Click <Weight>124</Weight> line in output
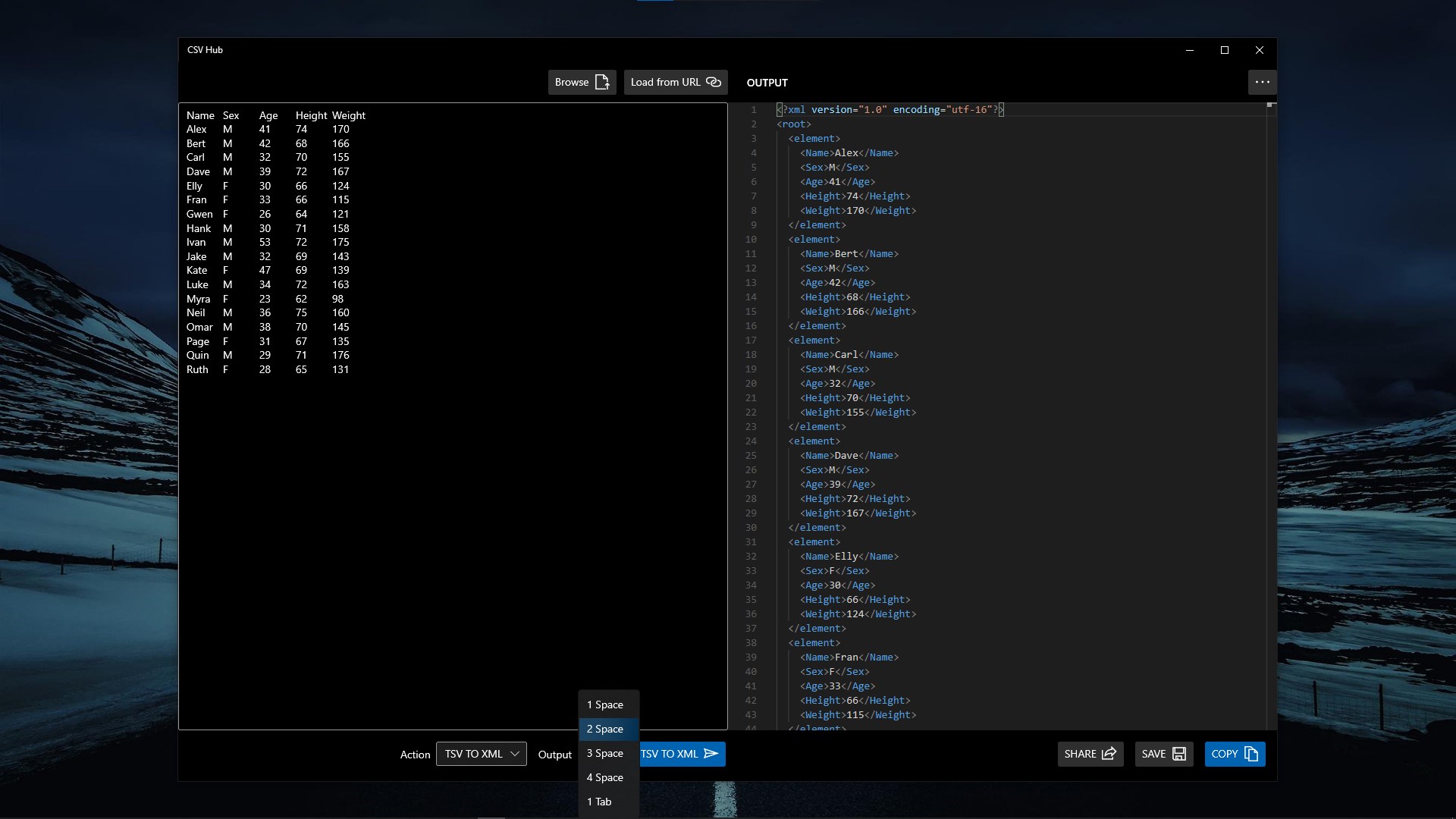 [858, 614]
